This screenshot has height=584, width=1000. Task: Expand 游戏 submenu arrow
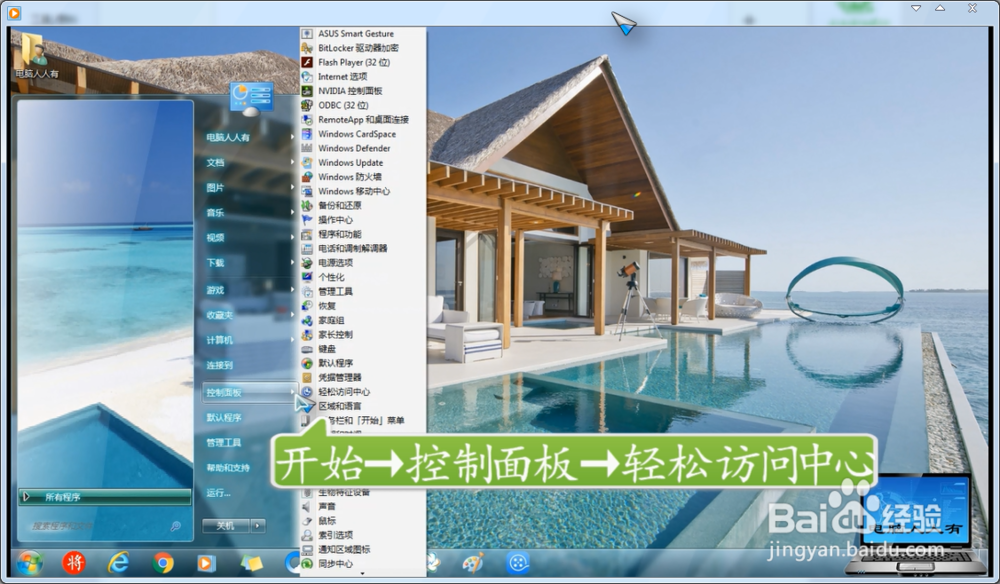click(292, 289)
